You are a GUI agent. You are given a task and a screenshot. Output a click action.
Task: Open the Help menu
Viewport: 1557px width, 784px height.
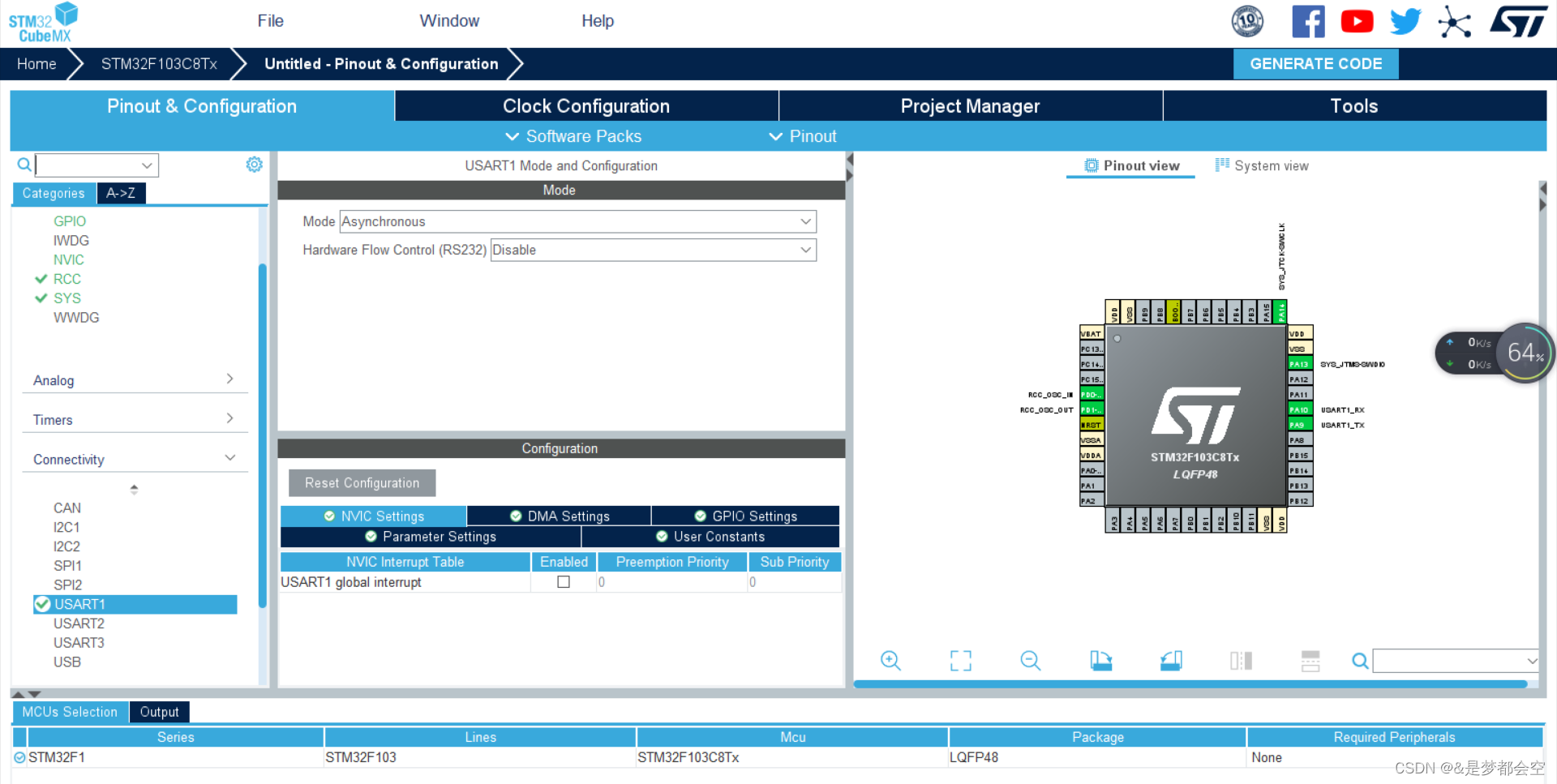[598, 21]
